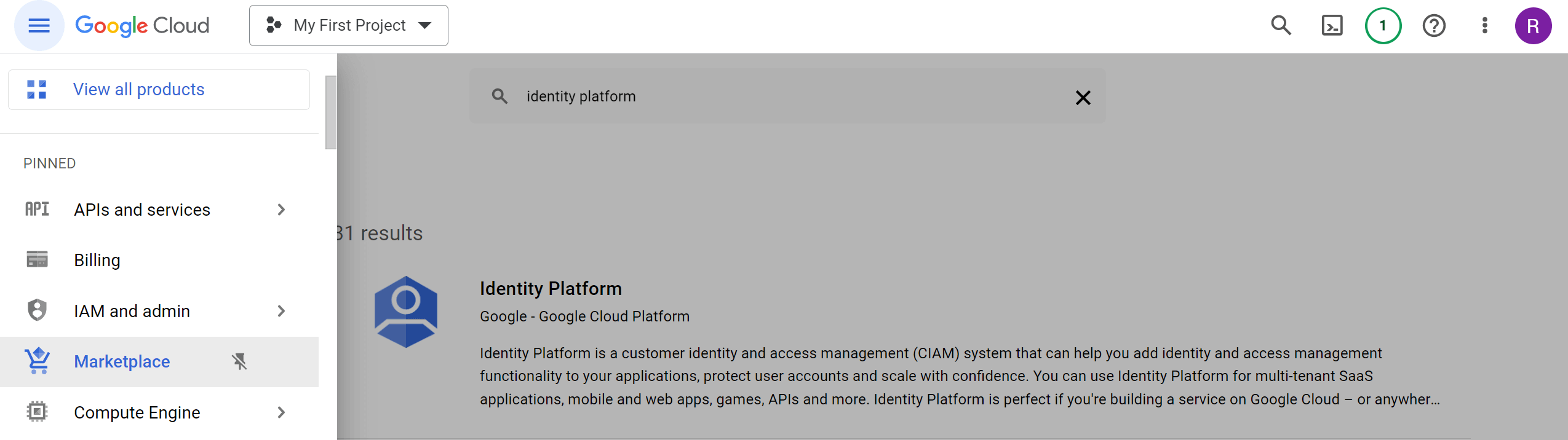Screen dimensions: 1568x440
Task: Open the hamburger navigation menu
Action: (x=39, y=26)
